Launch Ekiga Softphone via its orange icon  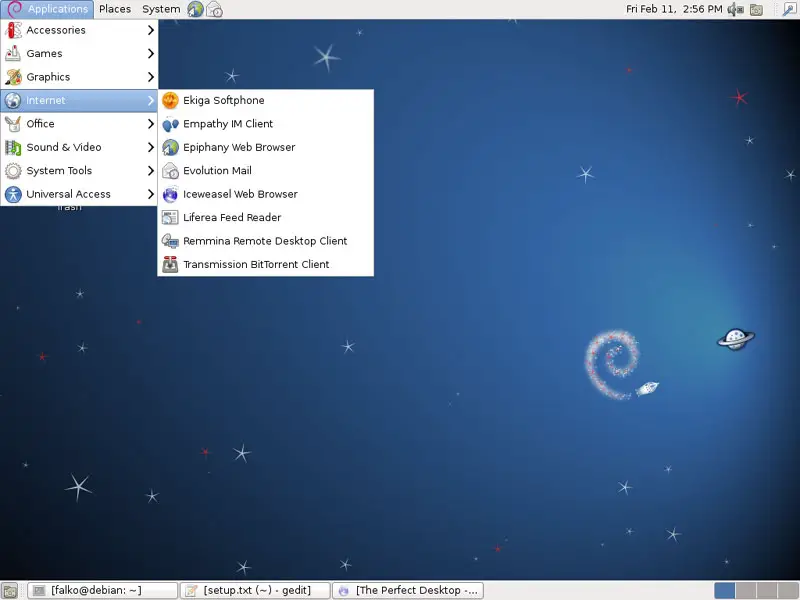point(170,100)
